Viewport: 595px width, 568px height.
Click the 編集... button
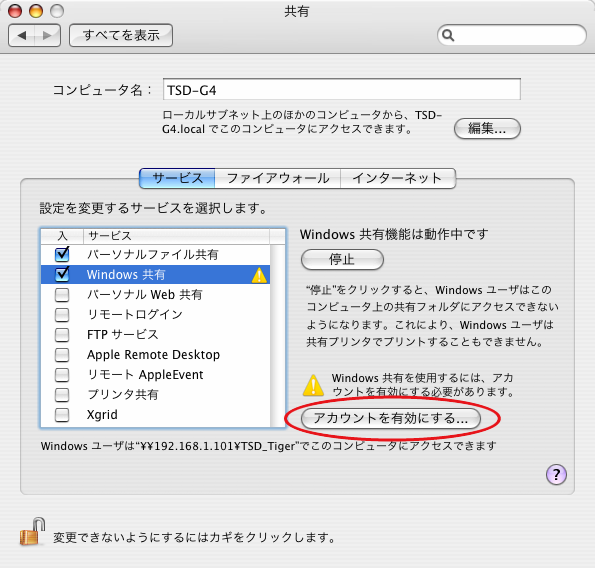pyautogui.click(x=487, y=129)
